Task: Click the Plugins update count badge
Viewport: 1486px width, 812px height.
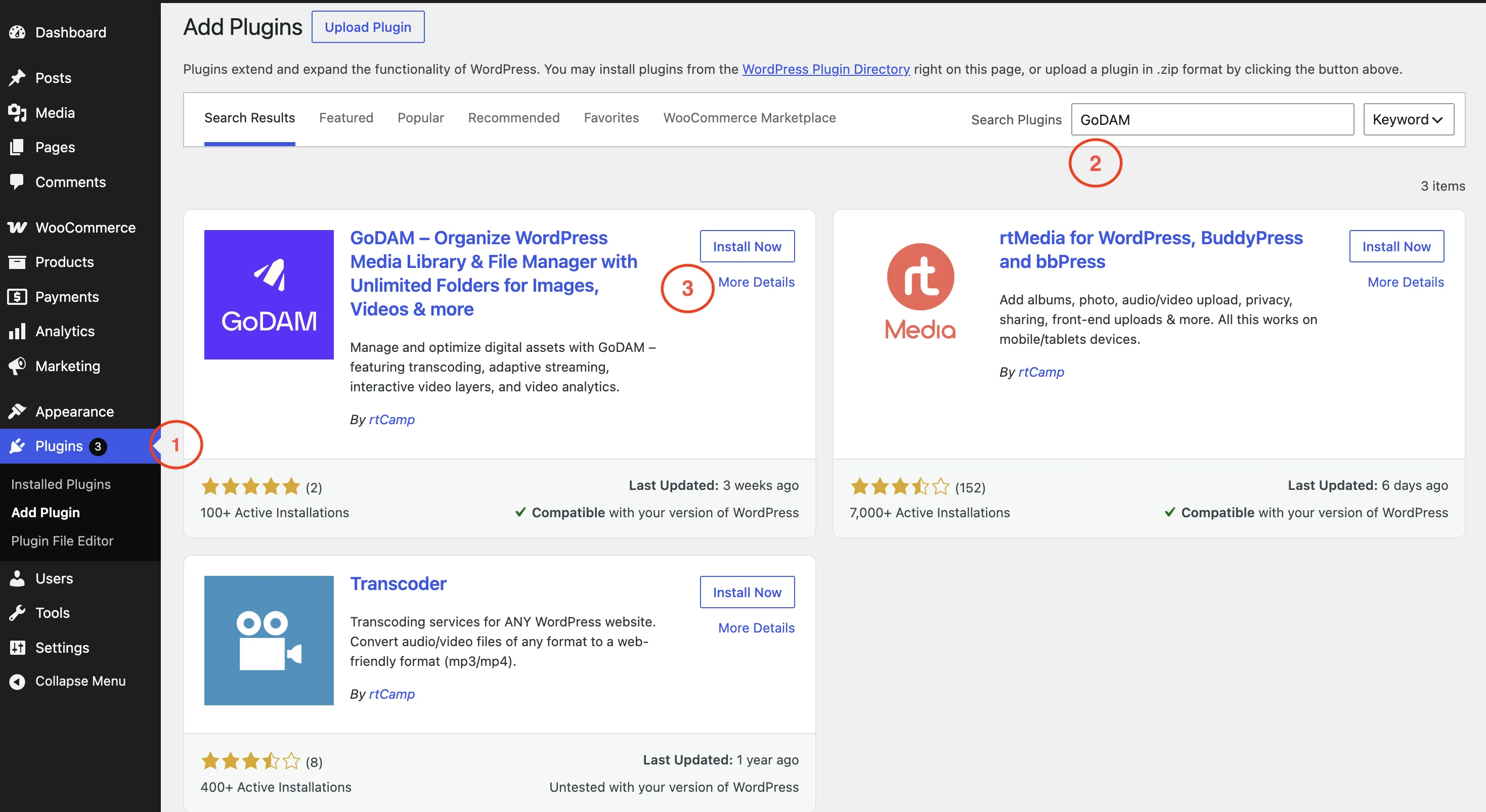Action: (x=98, y=446)
